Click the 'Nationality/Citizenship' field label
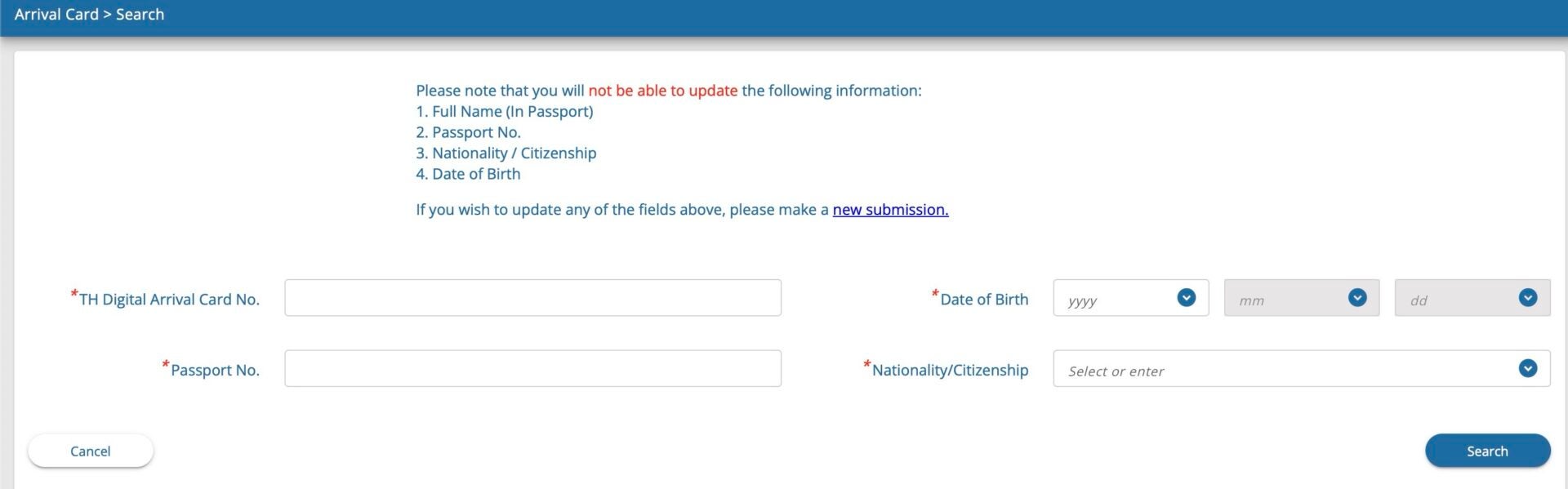This screenshot has width=1568, height=489. pyautogui.click(x=950, y=371)
